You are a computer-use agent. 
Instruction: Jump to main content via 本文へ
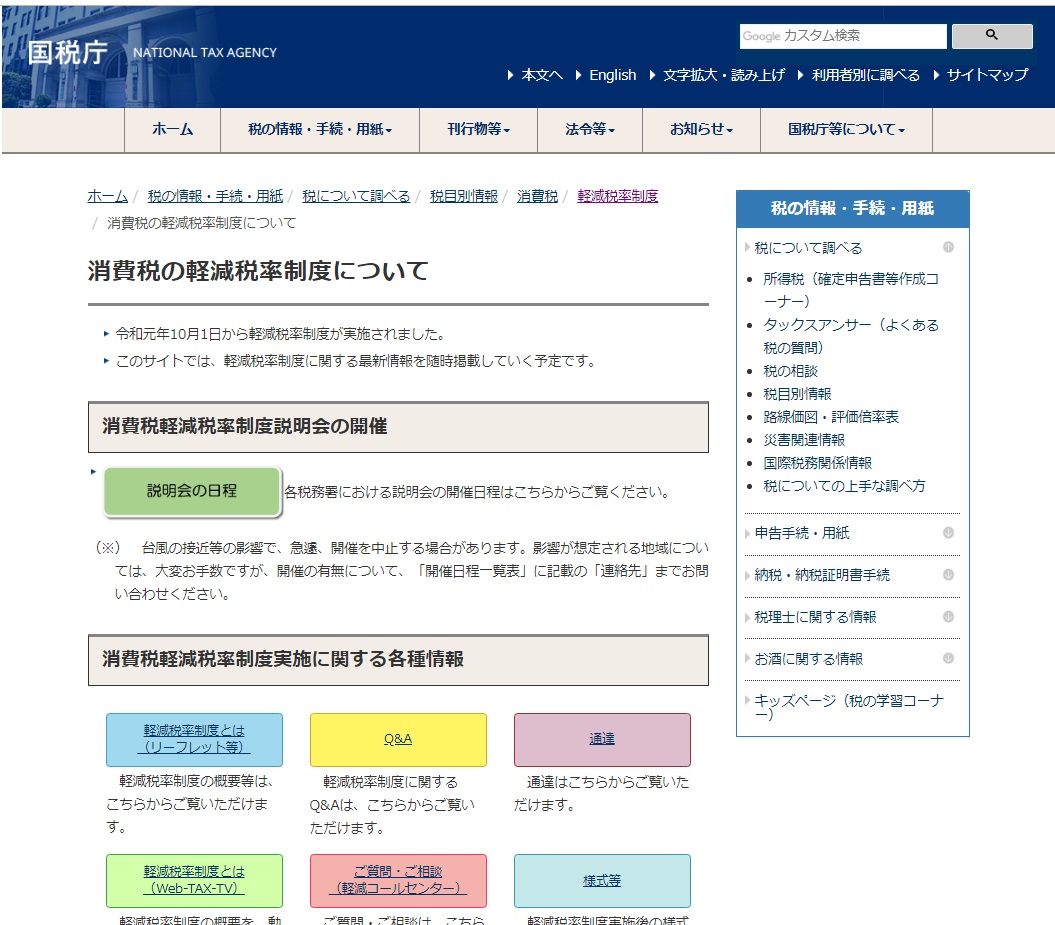tap(542, 75)
